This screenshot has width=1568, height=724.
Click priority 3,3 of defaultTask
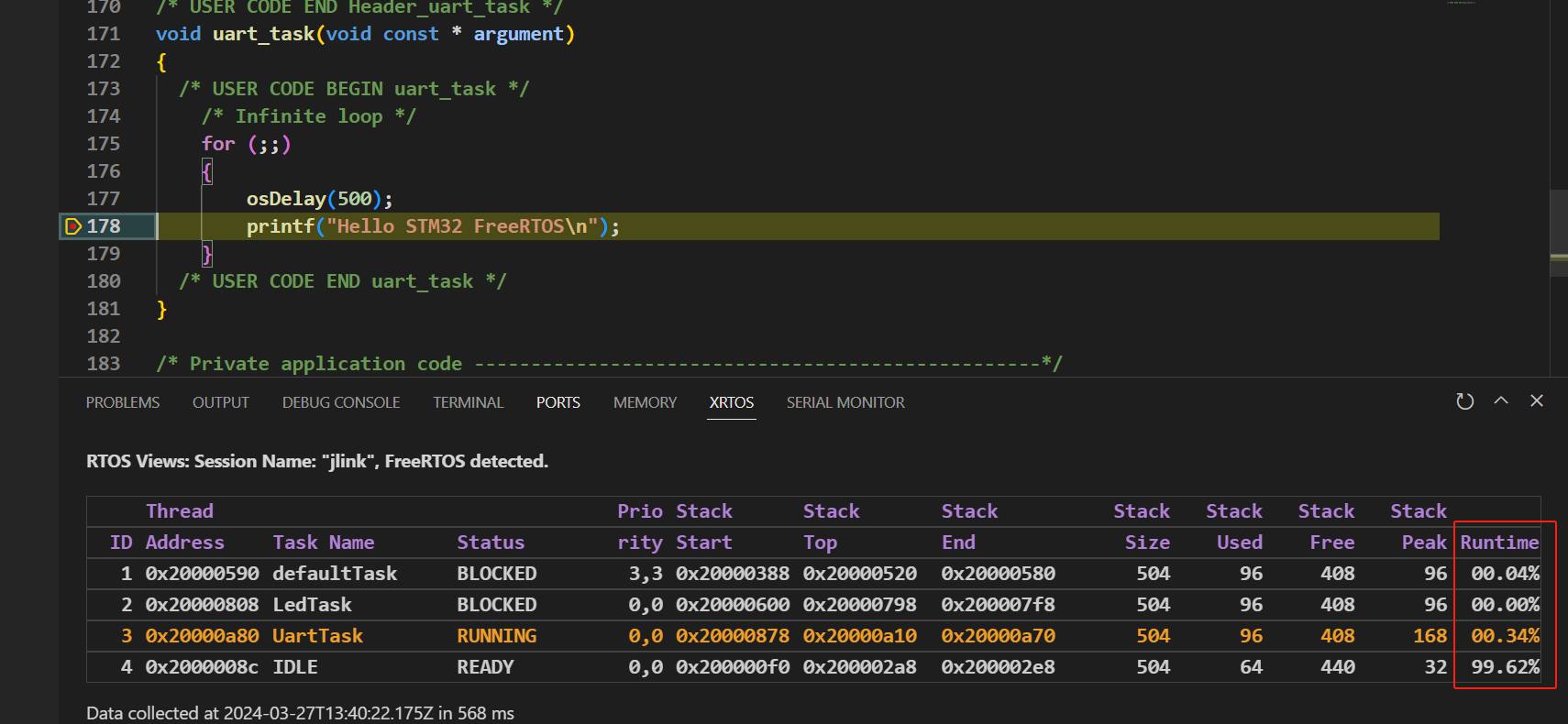[x=646, y=574]
